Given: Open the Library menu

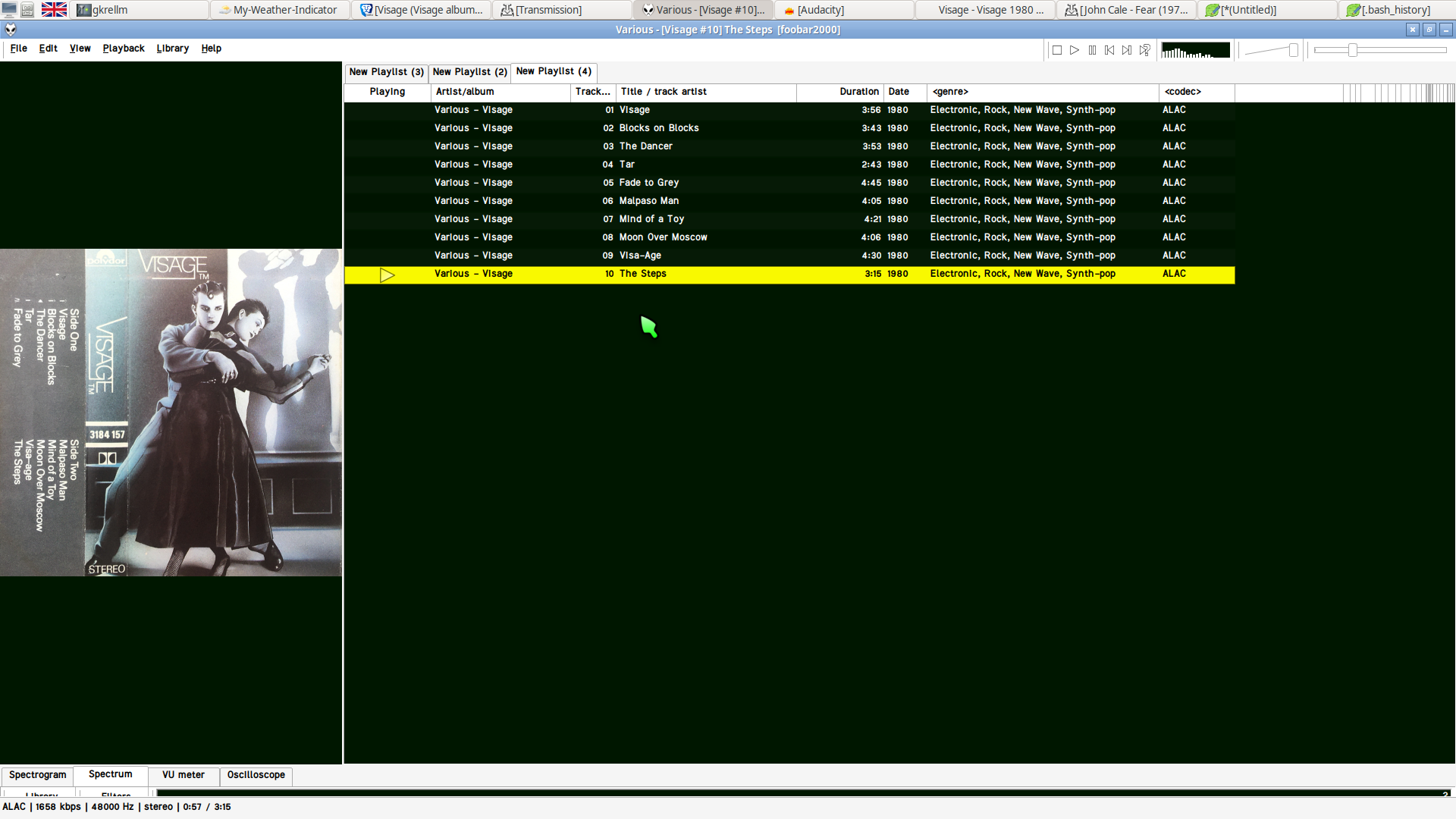Looking at the screenshot, I should pos(173,49).
